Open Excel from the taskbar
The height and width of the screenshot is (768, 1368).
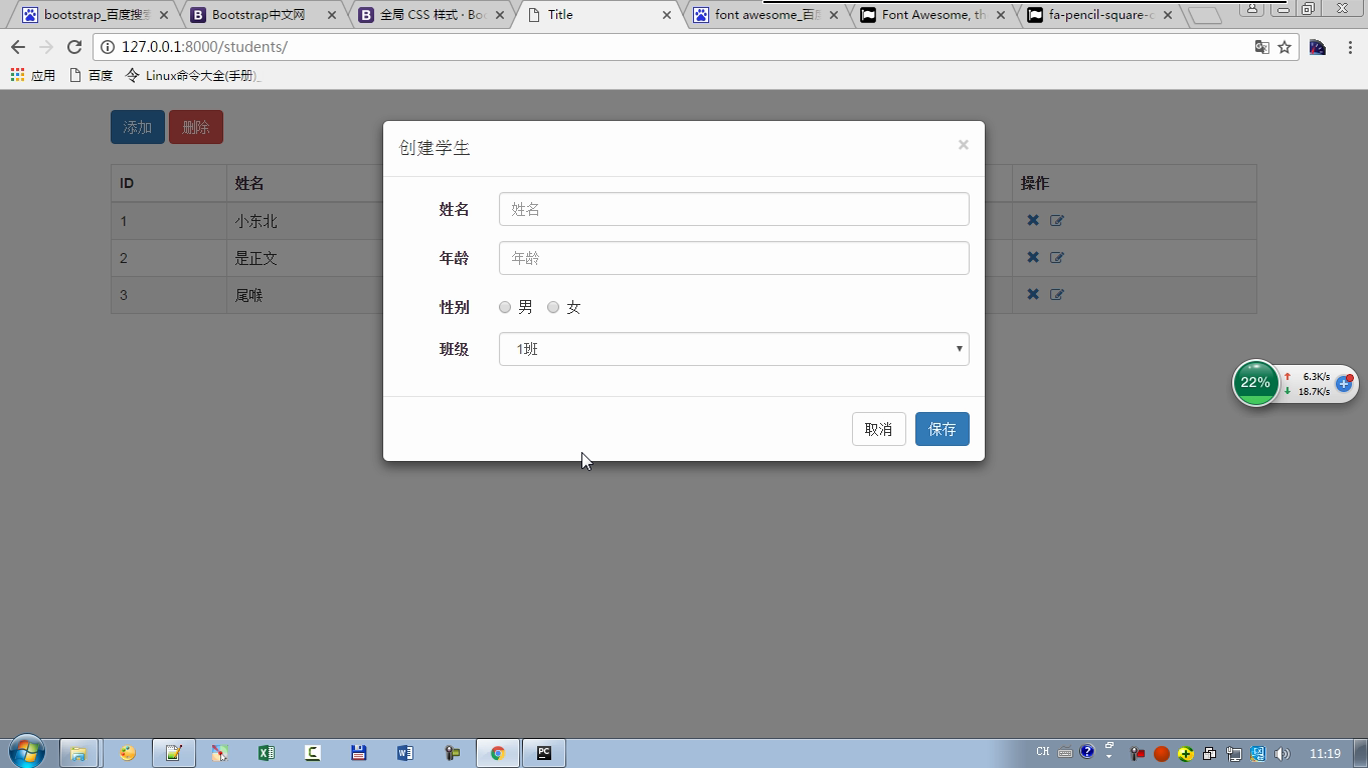266,753
